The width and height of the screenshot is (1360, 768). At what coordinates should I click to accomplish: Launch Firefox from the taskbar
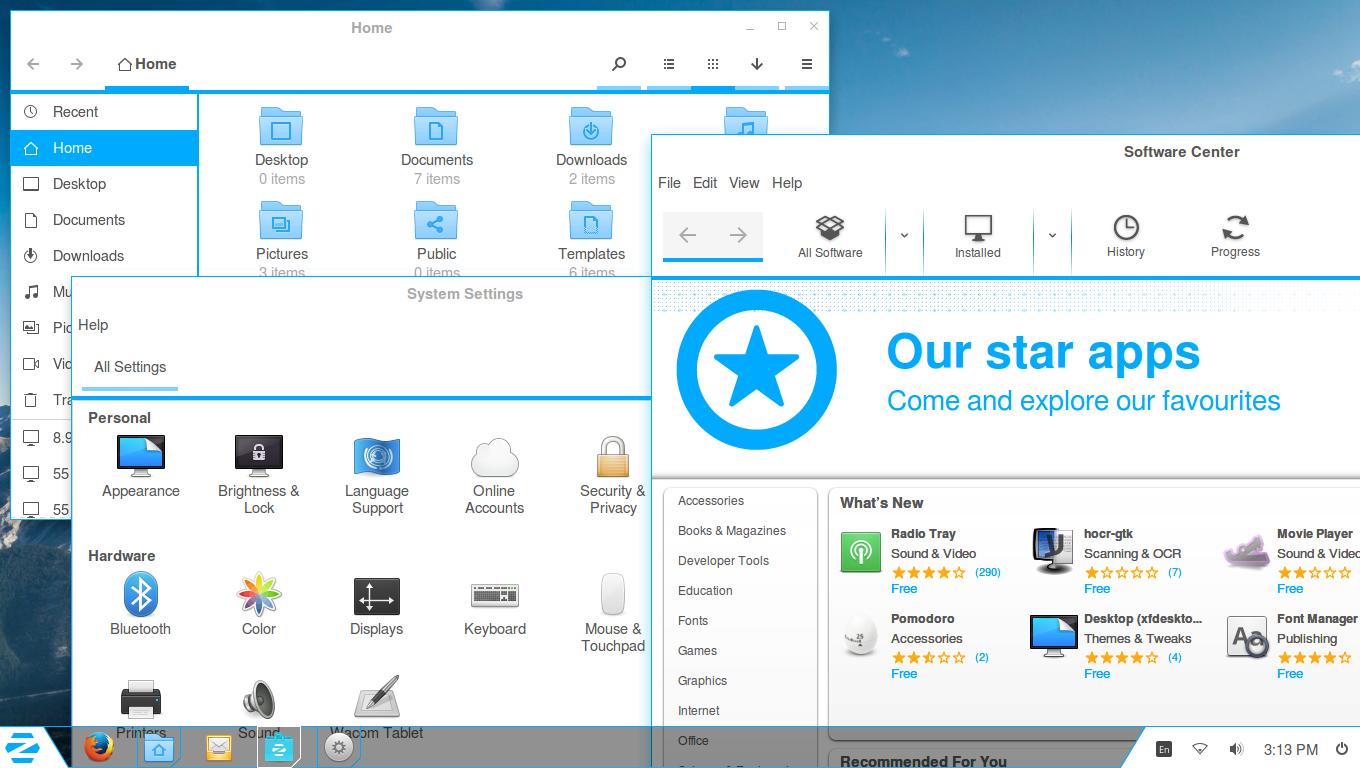click(x=99, y=747)
